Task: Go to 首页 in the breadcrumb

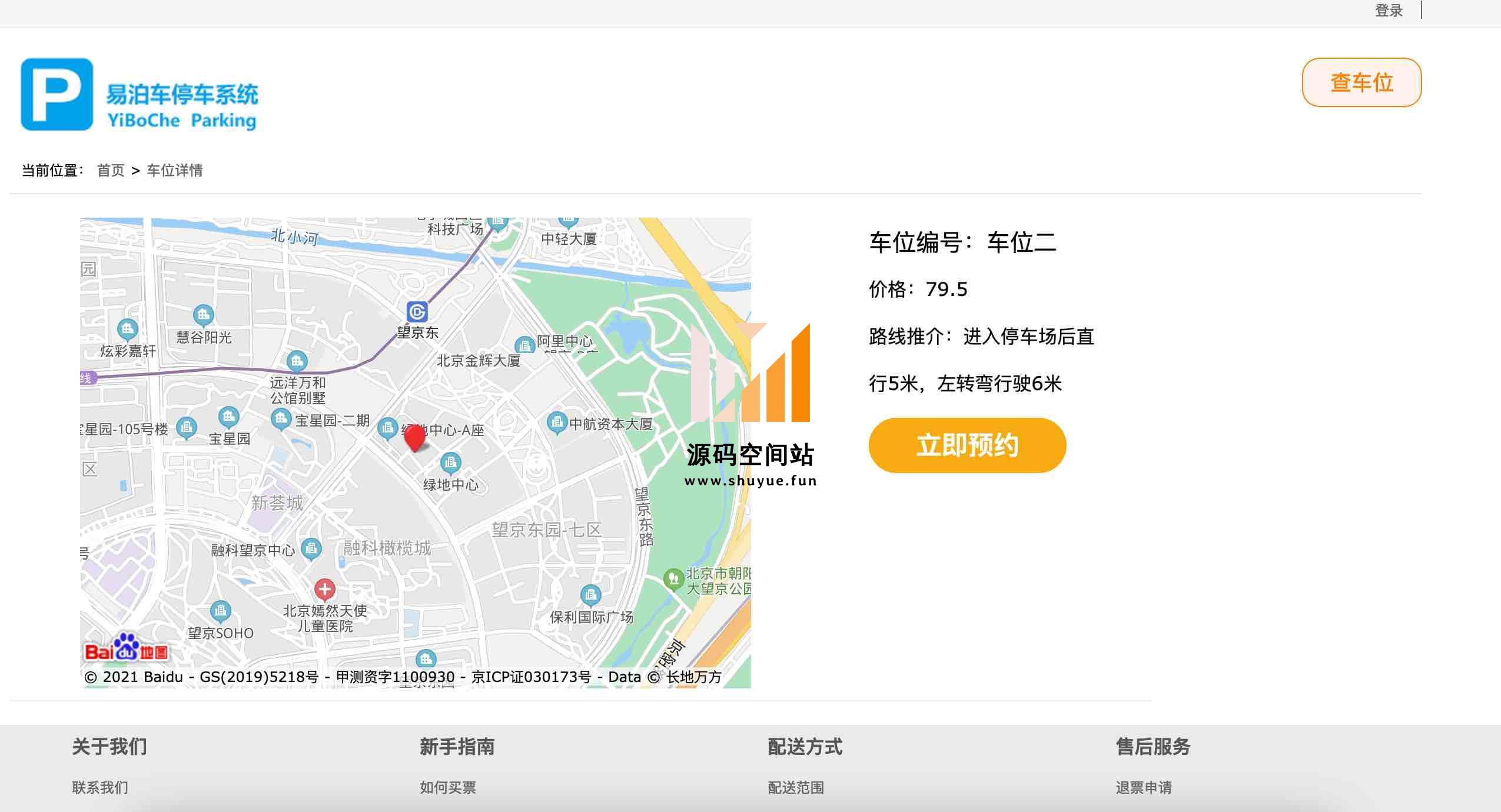Action: pyautogui.click(x=111, y=171)
